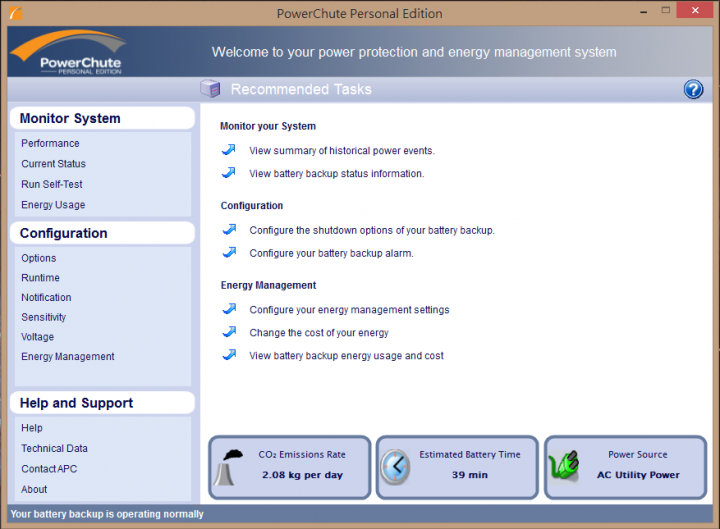Follow 'View battery backup energy usage and cost' link
The image size is (720, 529).
pyautogui.click(x=346, y=355)
